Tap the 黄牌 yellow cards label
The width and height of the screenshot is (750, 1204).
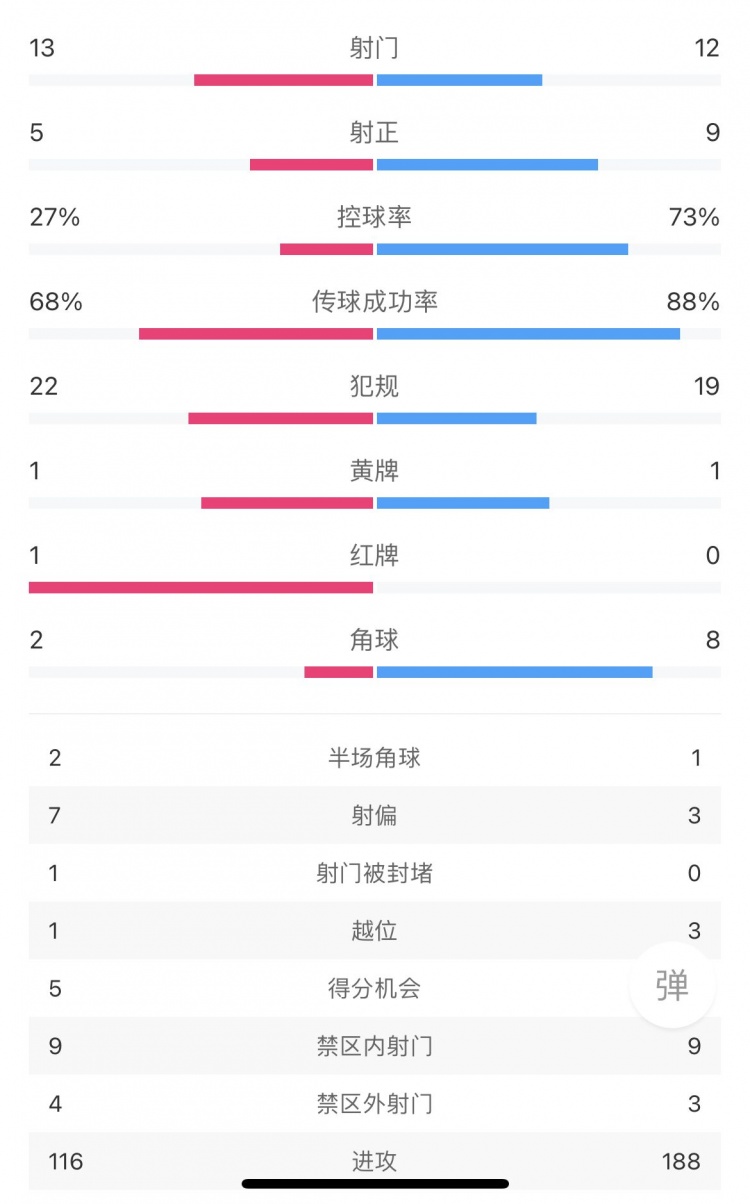point(375,470)
